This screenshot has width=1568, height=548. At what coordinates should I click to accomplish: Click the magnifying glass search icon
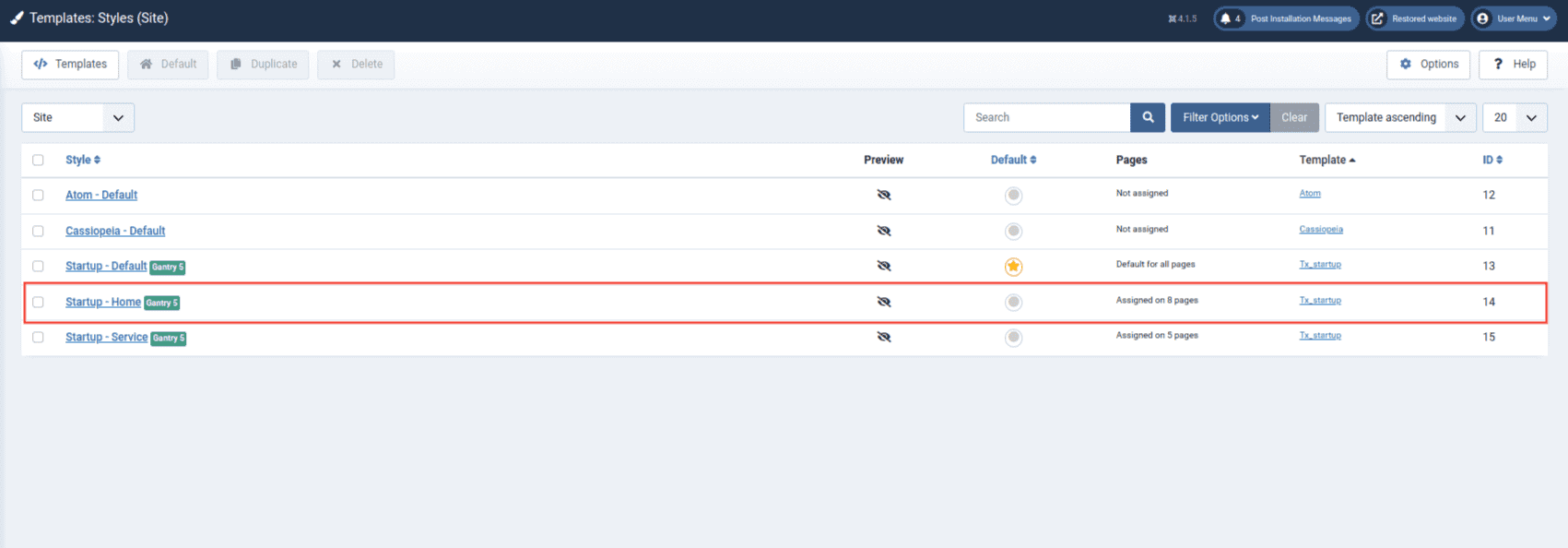tap(1148, 117)
